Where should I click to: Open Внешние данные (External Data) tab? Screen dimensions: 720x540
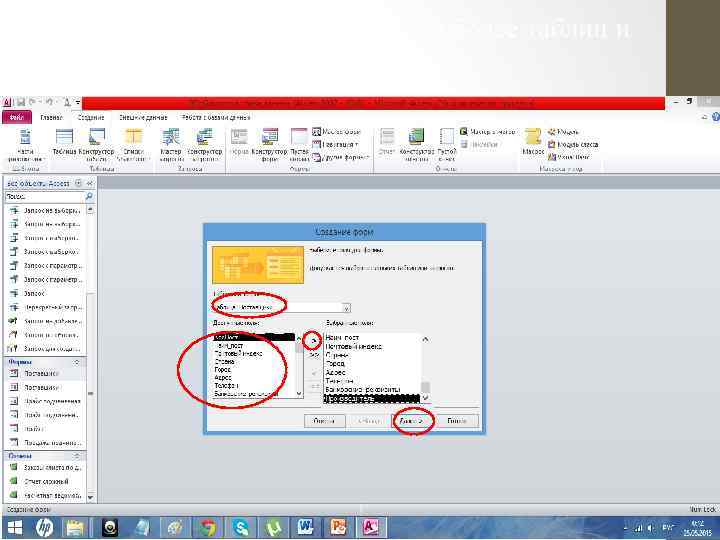143,118
